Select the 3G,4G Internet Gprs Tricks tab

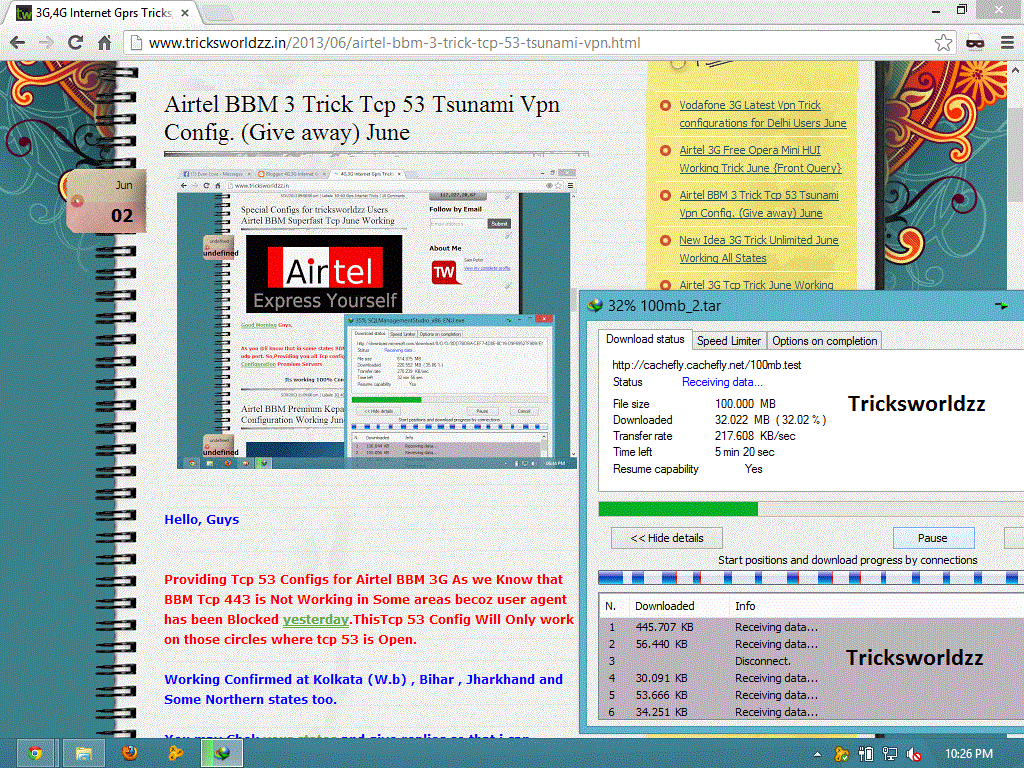tap(103, 12)
